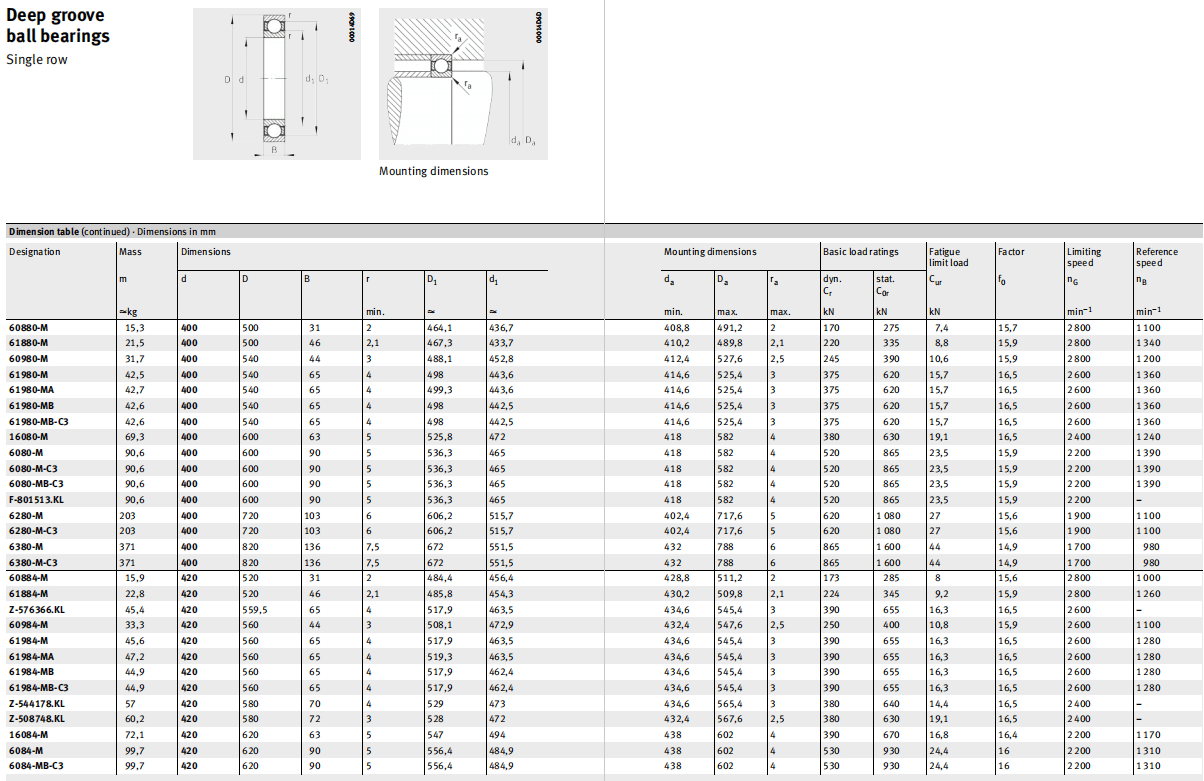Click the Mounting dimensions caption below the diagram
Viewport: 1204px width, 781px height.
(x=433, y=171)
